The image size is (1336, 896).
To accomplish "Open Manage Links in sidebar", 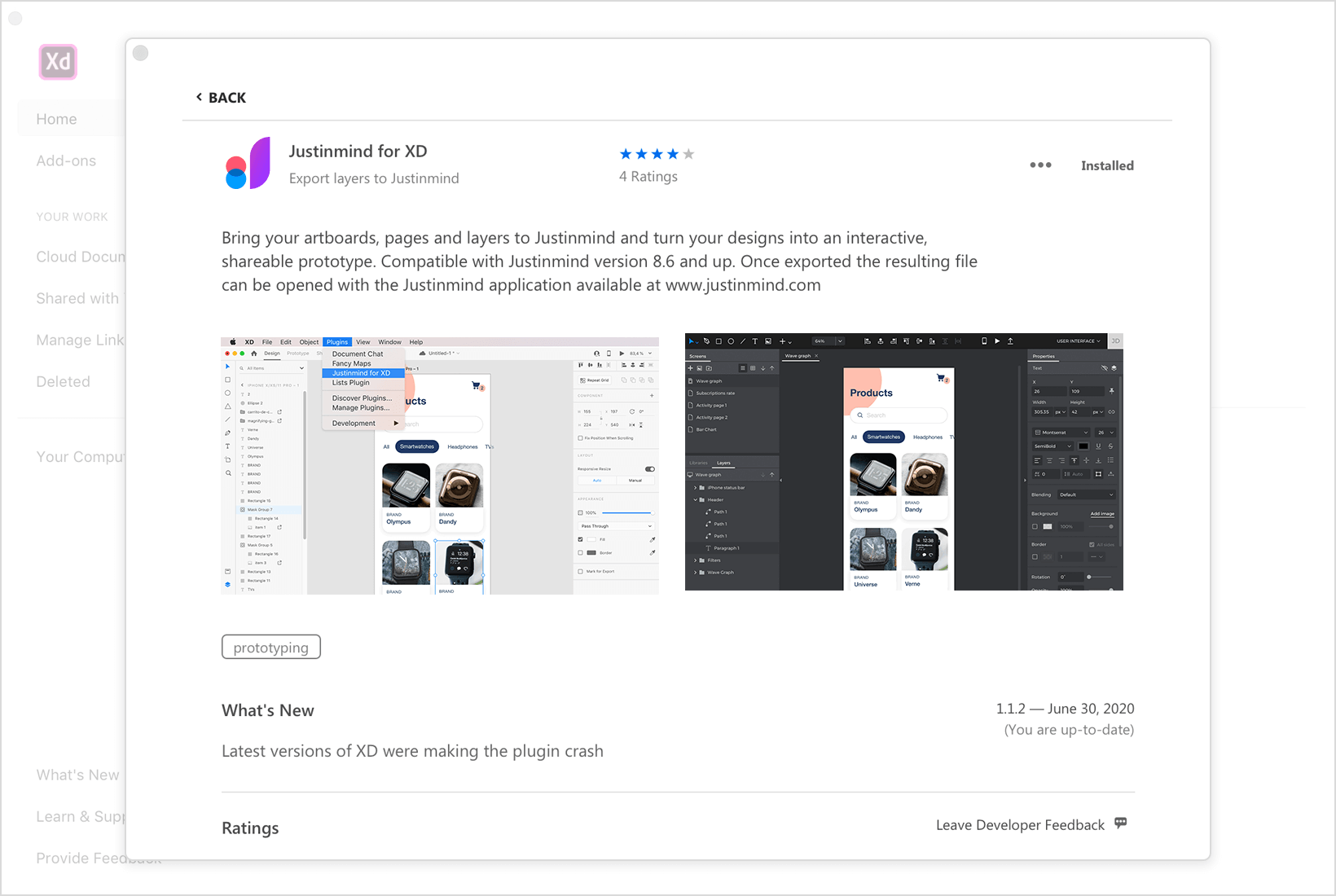I will pos(80,340).
